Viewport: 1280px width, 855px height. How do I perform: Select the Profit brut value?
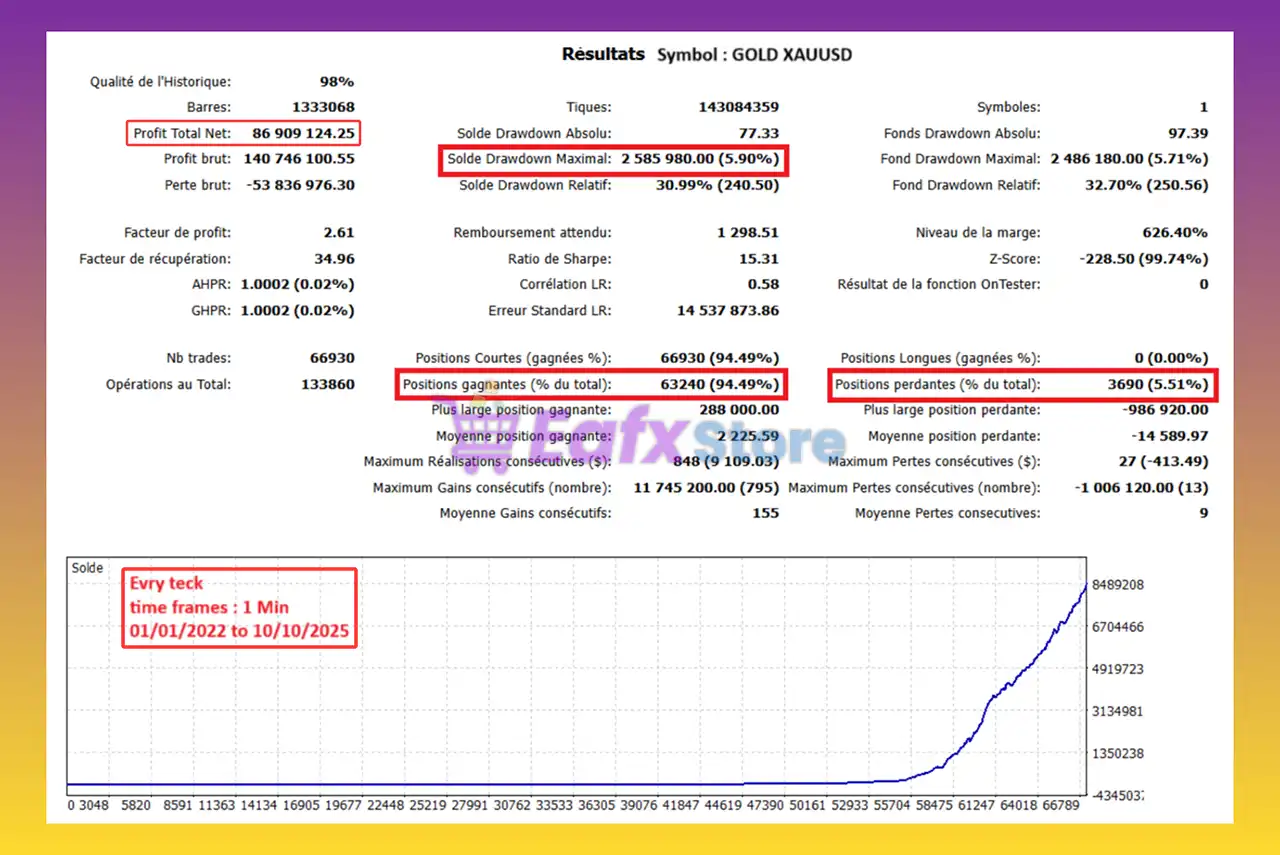(x=297, y=159)
